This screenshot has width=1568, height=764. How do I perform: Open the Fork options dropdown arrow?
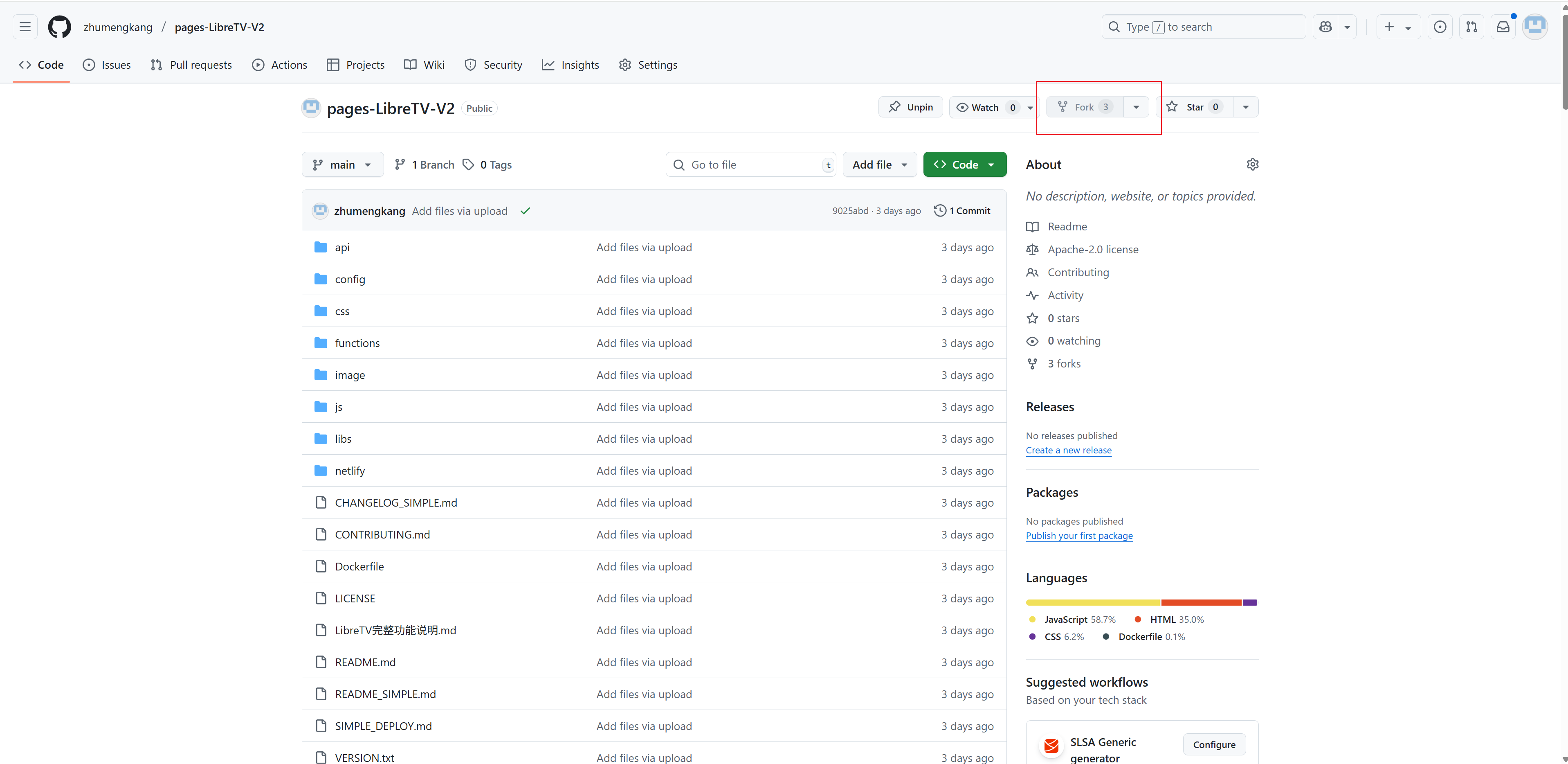[x=1136, y=107]
